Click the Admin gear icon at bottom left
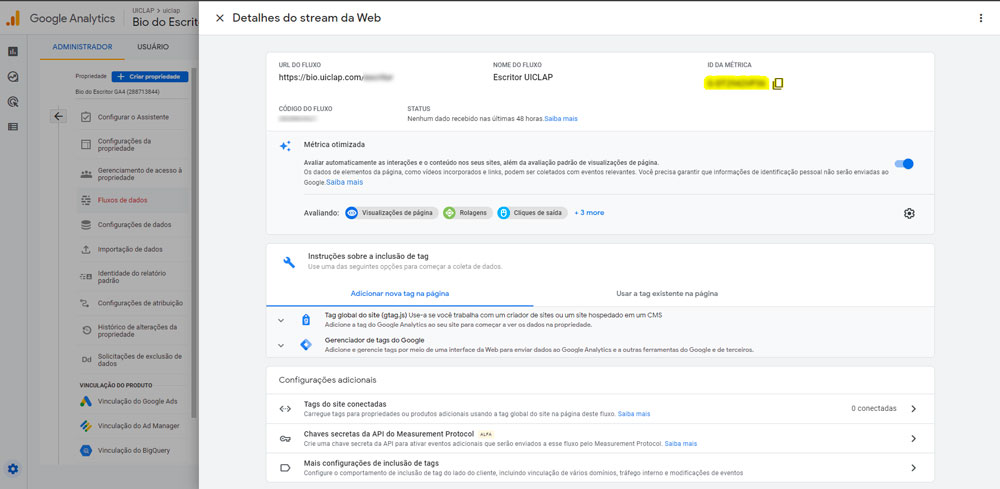 click(x=13, y=470)
